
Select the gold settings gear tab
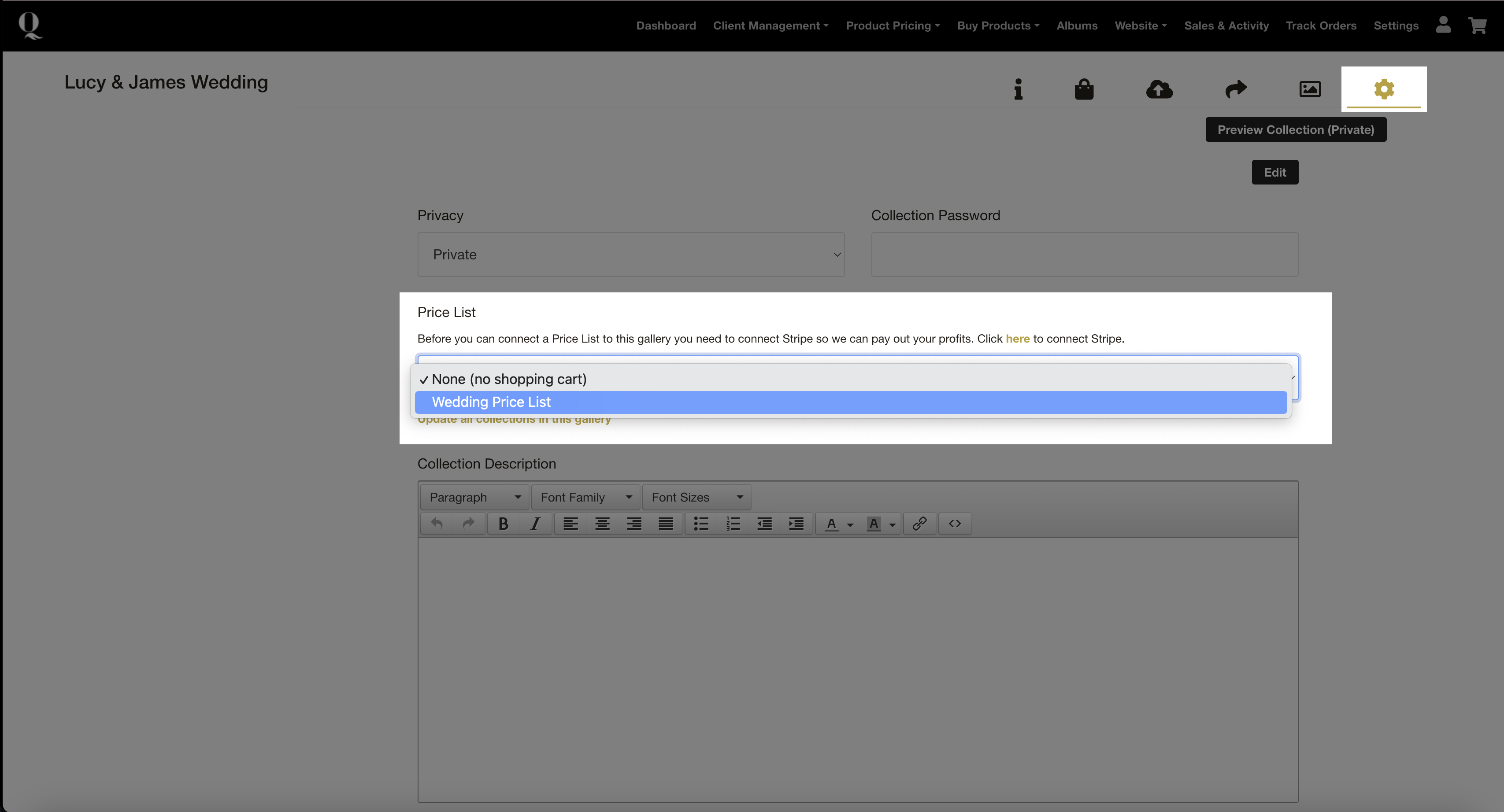1384,89
